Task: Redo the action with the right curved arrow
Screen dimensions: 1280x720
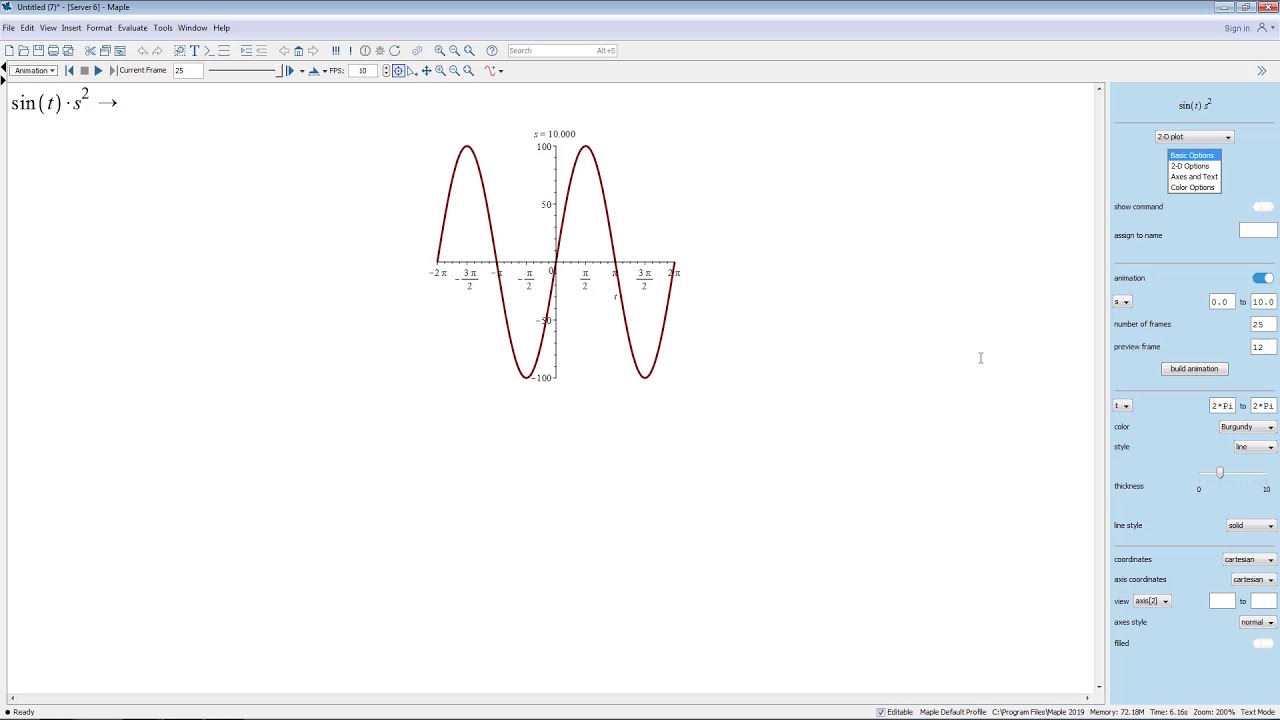Action: pos(157,51)
